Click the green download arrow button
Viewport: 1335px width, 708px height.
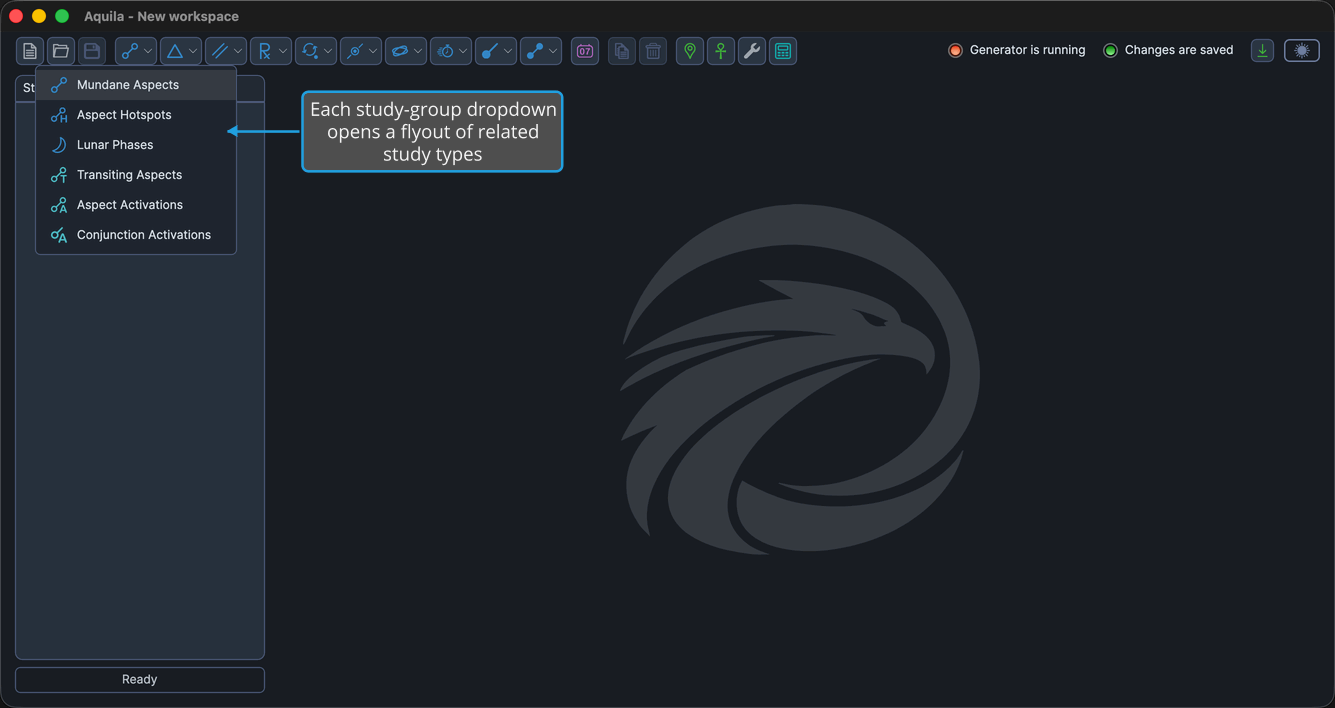1263,50
